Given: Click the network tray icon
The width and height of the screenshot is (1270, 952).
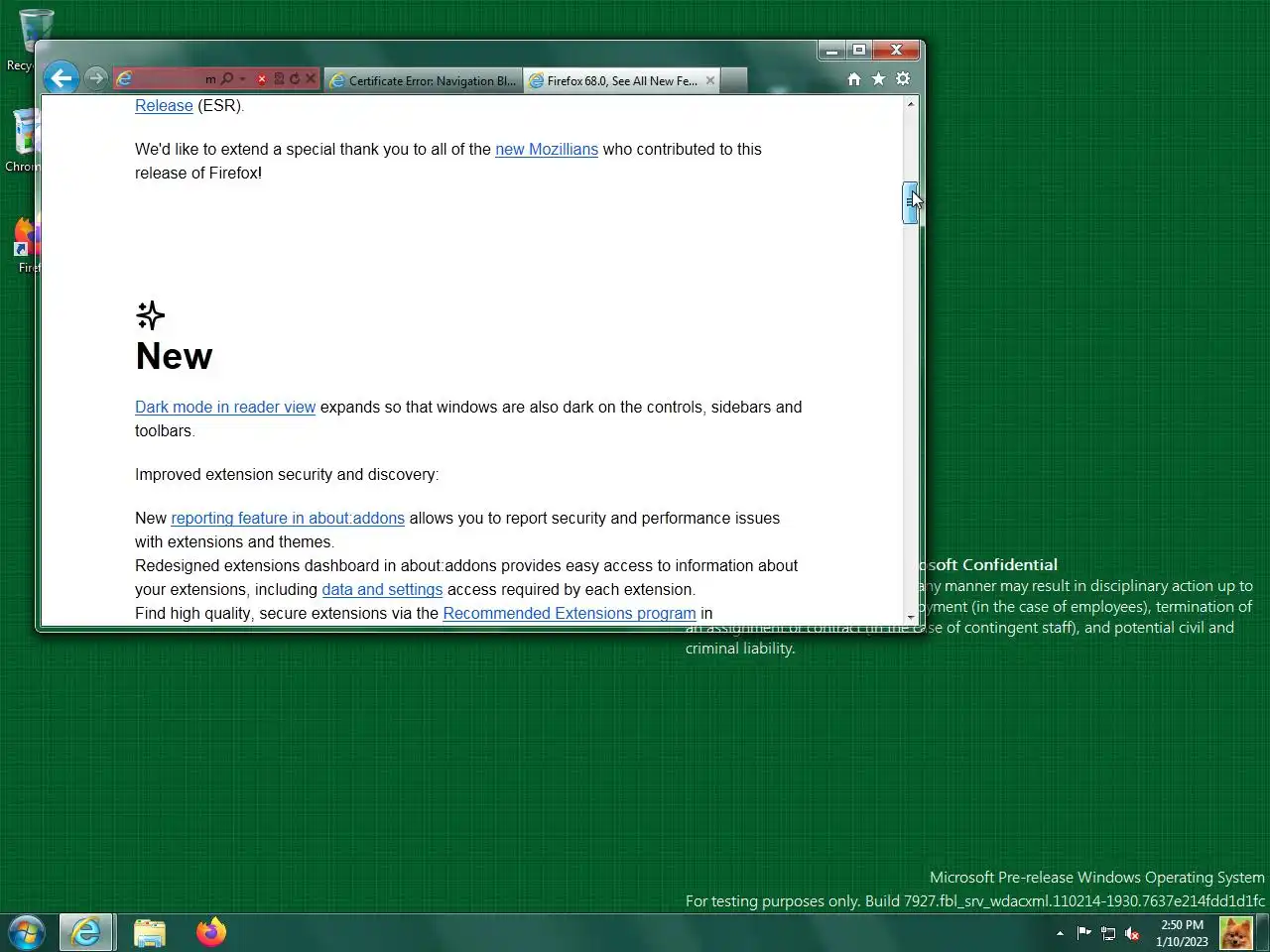Looking at the screenshot, I should pyautogui.click(x=1108, y=933).
